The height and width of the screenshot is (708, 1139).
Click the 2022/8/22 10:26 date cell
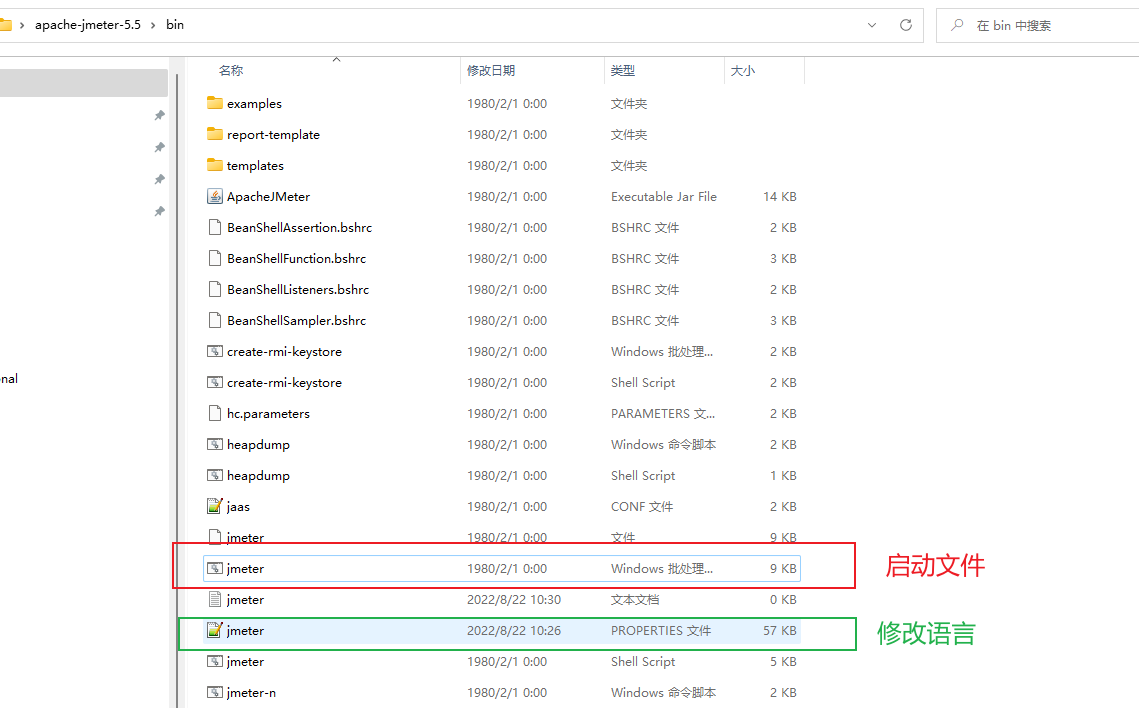pos(514,630)
